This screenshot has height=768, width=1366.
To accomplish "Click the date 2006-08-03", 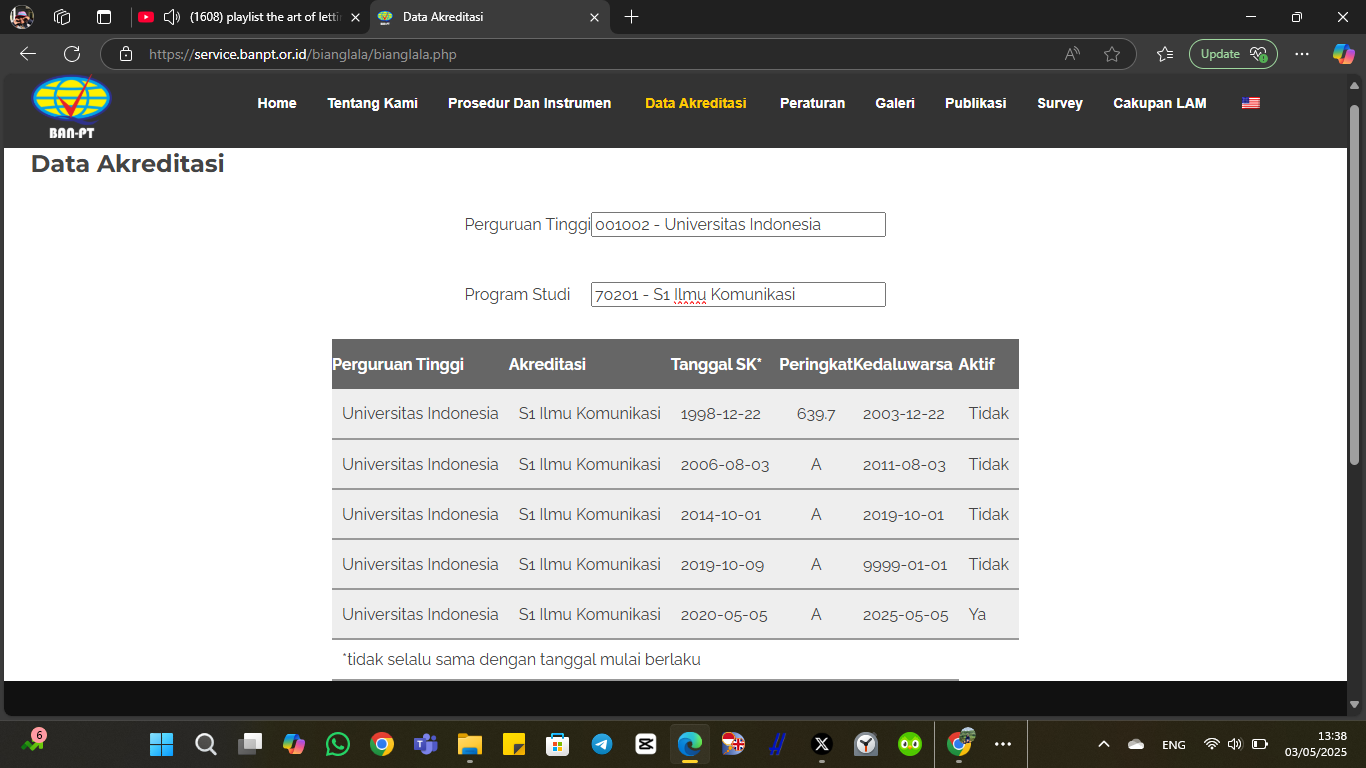I will [725, 464].
